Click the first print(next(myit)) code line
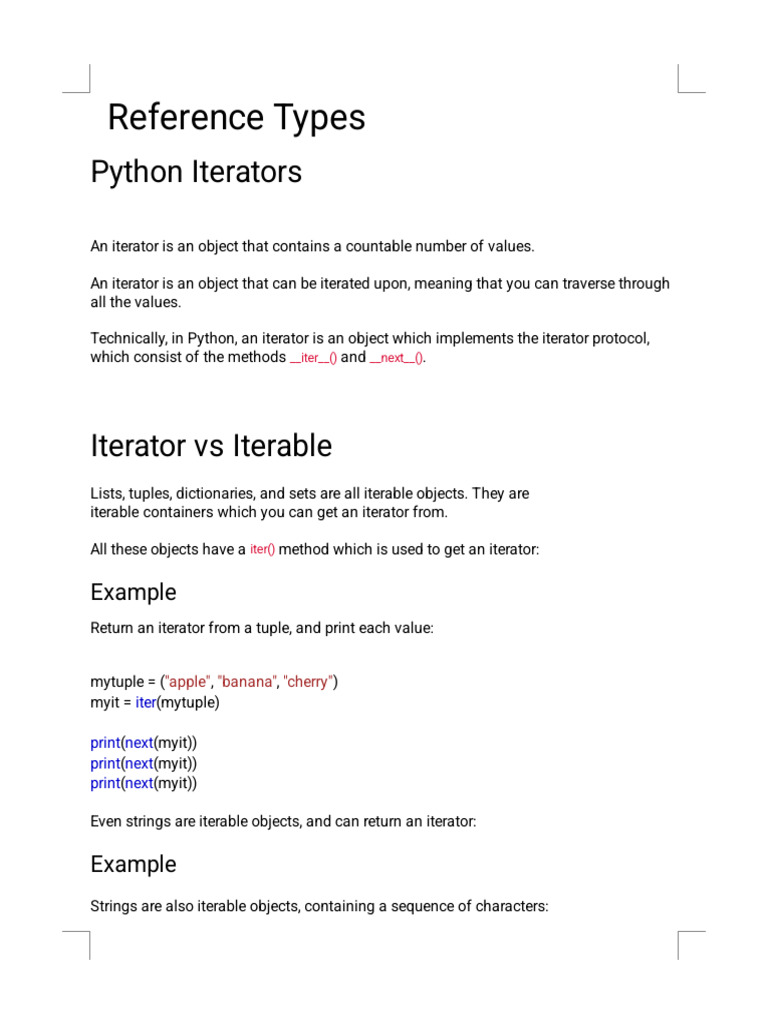 pyautogui.click(x=144, y=742)
